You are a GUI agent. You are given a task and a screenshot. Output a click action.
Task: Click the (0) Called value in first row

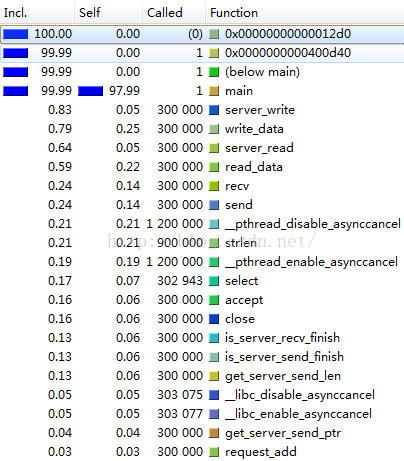[x=195, y=34]
